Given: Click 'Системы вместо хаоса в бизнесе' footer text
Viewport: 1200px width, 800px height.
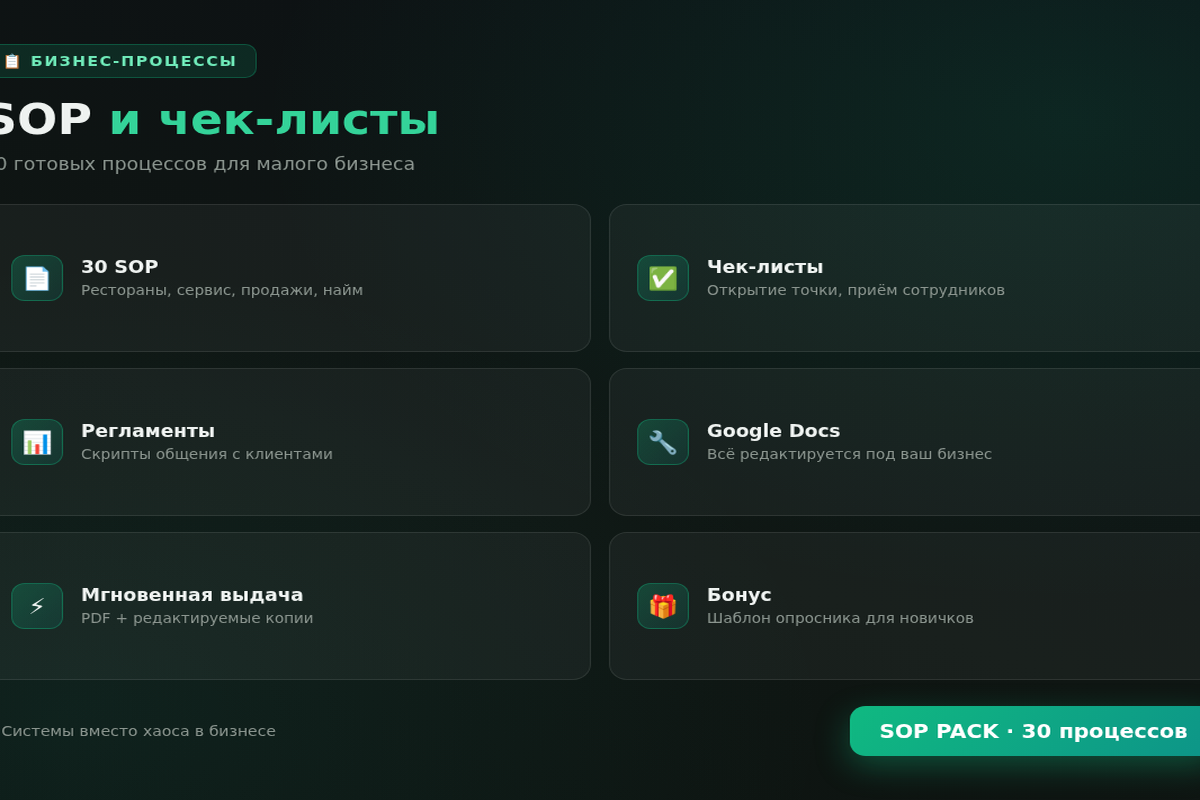Looking at the screenshot, I should [x=139, y=731].
